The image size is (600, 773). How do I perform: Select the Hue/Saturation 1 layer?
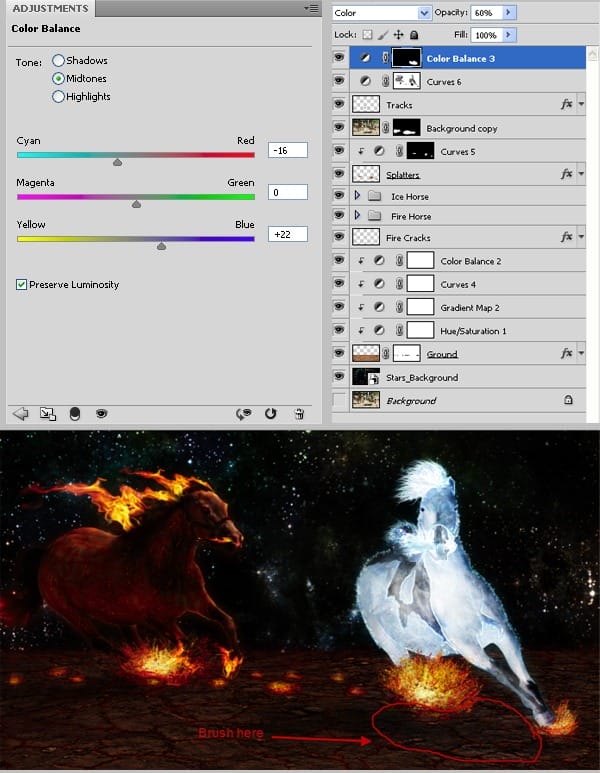click(467, 330)
